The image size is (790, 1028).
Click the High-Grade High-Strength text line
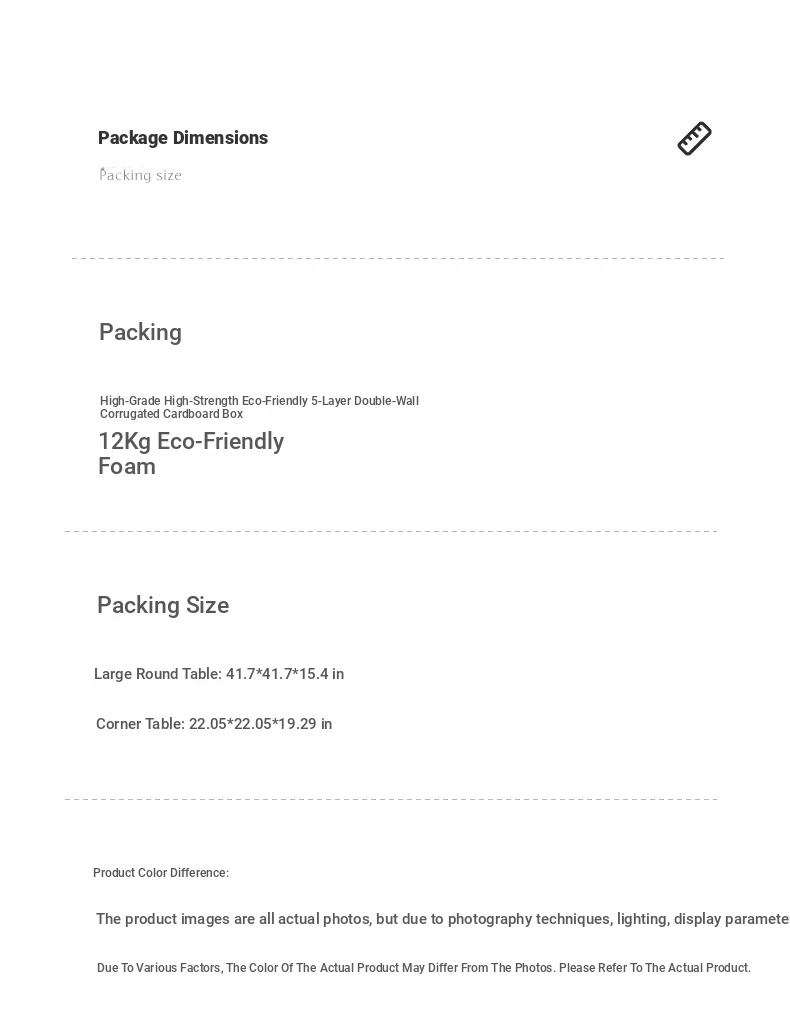point(259,401)
